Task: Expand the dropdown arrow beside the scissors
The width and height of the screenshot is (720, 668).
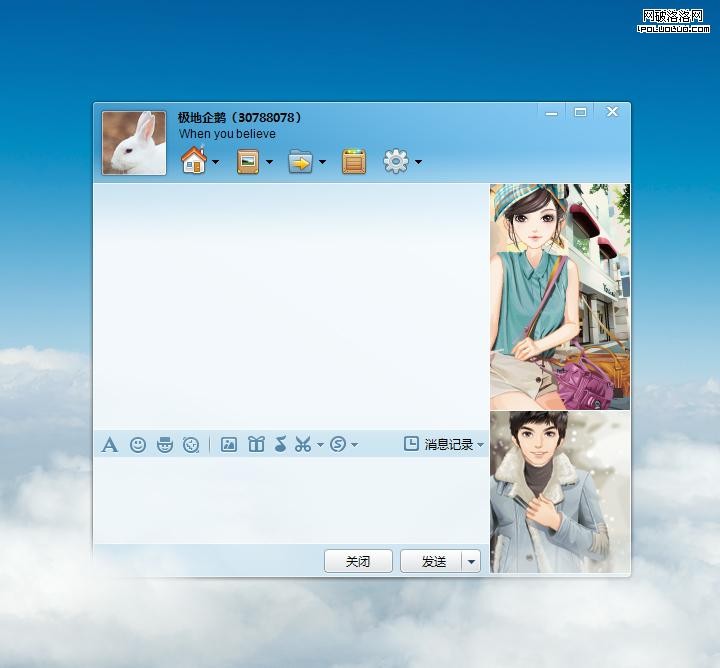Action: [x=320, y=445]
